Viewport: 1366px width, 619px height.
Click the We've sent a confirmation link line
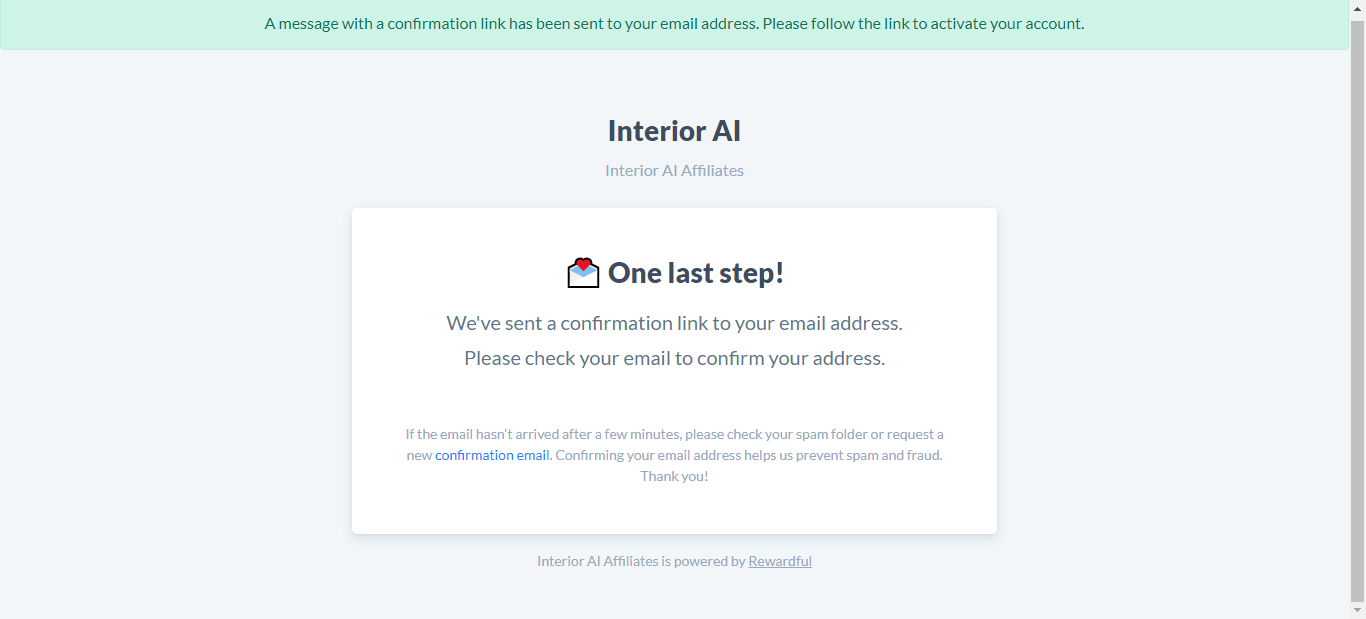(x=674, y=323)
